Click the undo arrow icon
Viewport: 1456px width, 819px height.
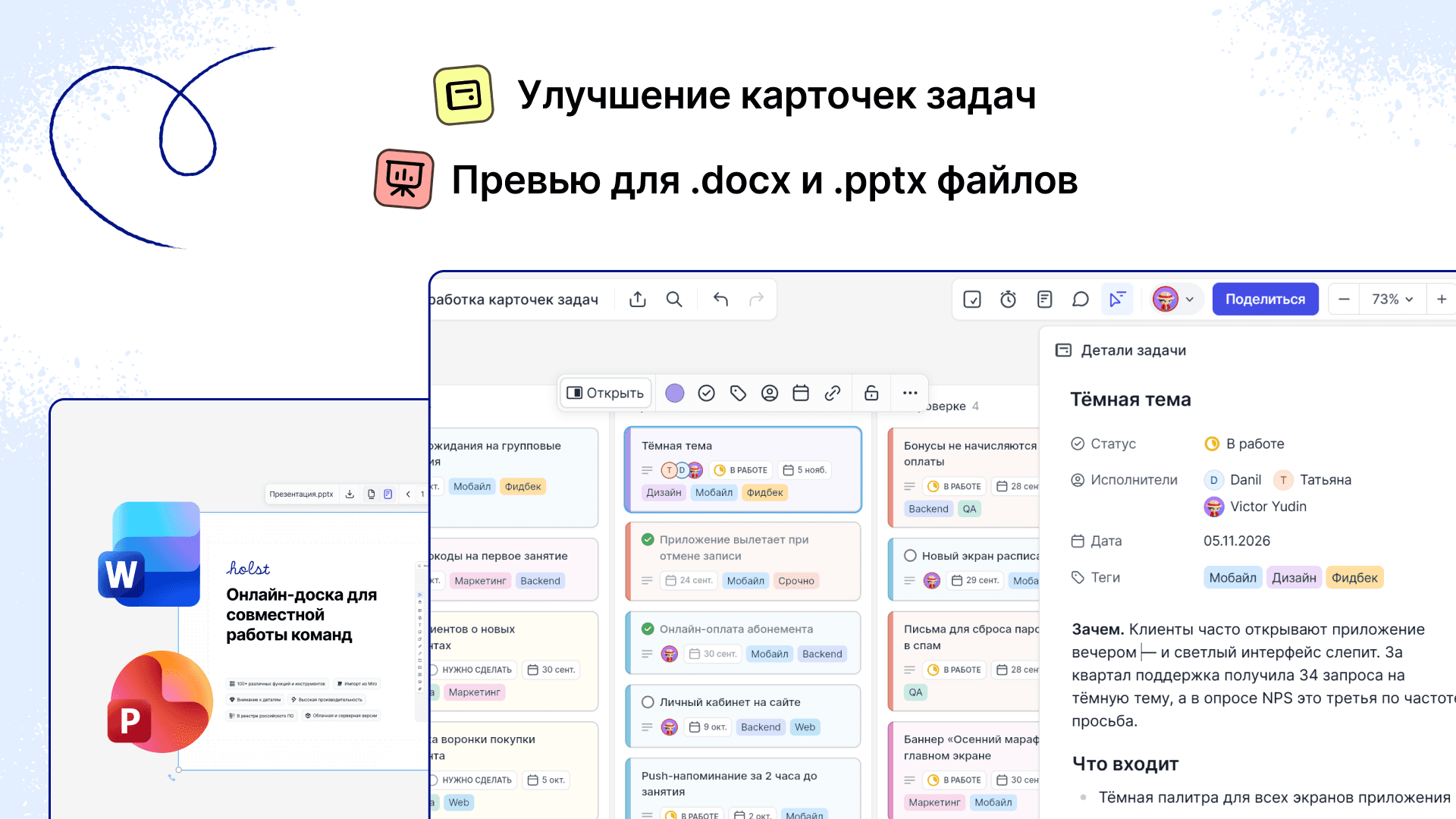point(720,300)
